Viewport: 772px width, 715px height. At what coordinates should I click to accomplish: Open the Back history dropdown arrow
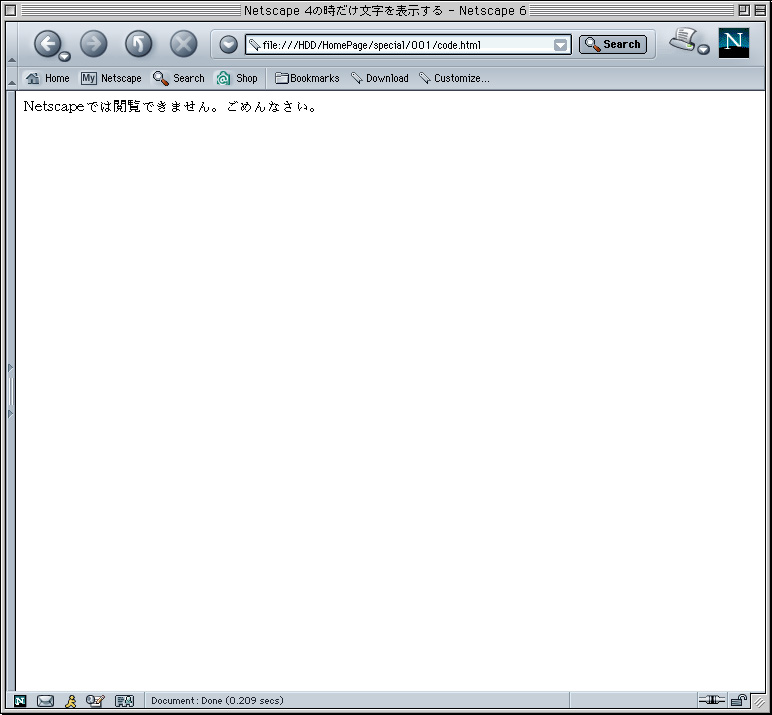[x=64, y=57]
